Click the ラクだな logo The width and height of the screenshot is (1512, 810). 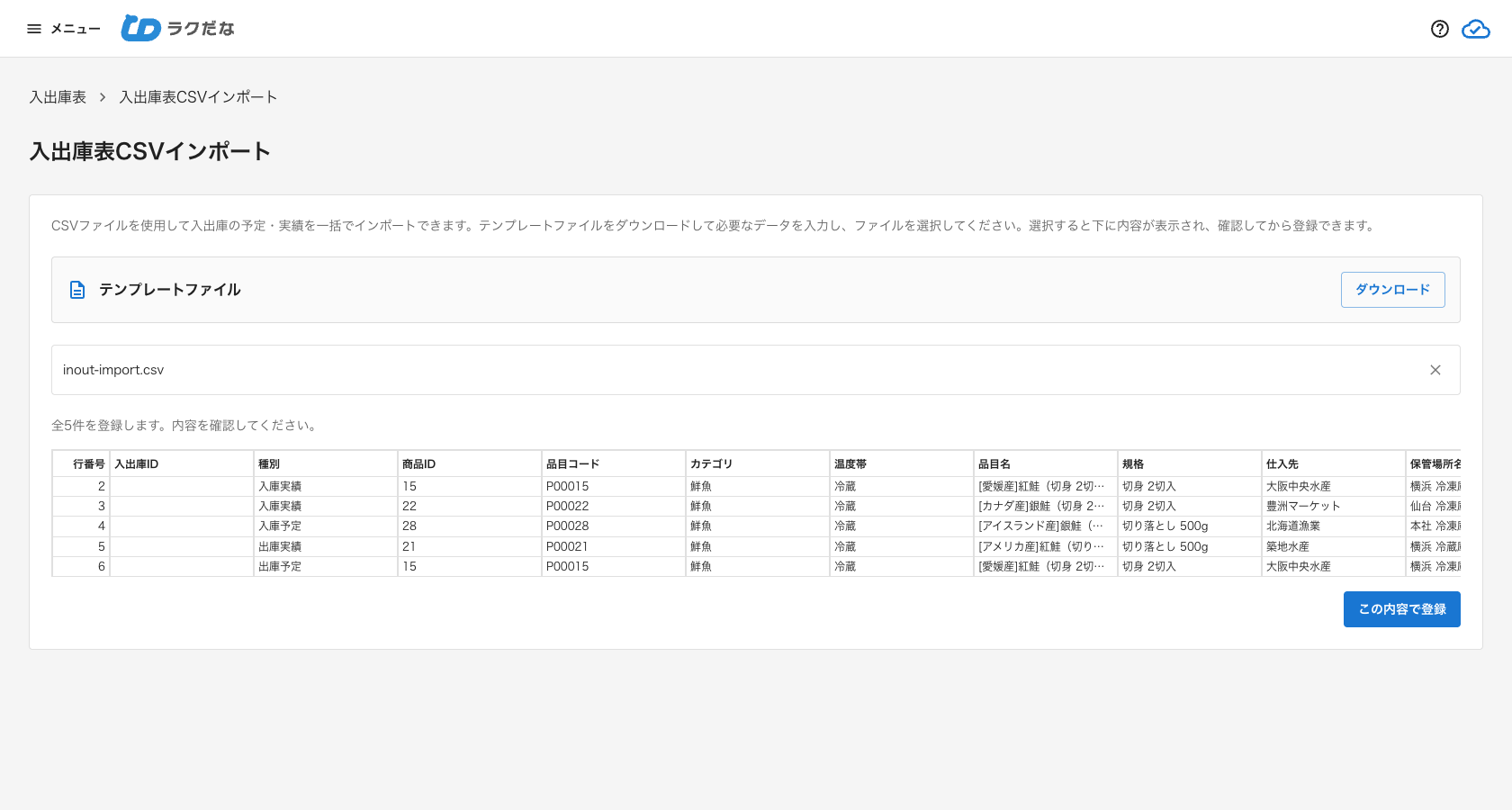click(x=177, y=29)
